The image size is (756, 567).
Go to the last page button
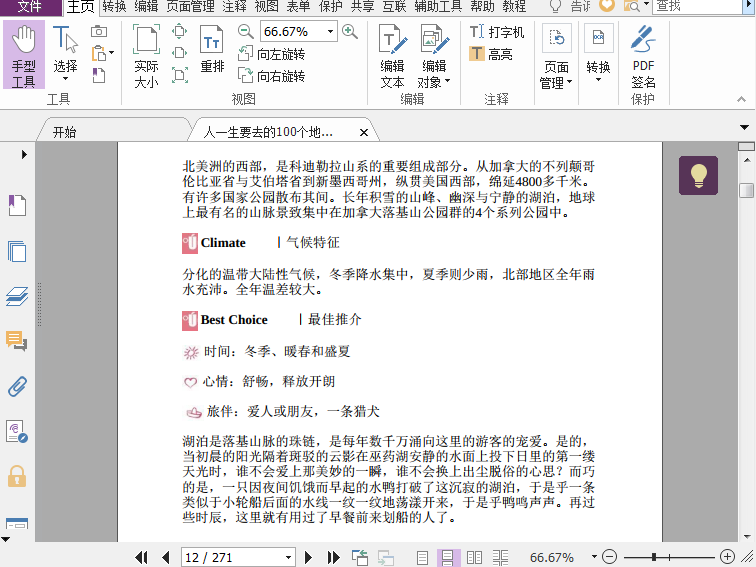pyautogui.click(x=334, y=557)
